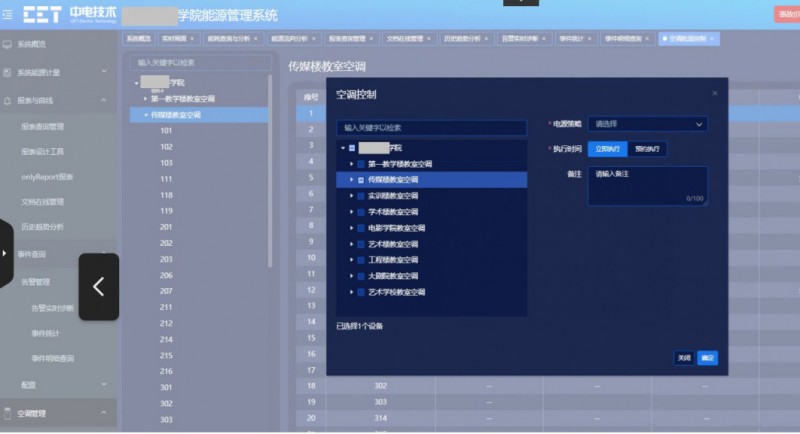The width and height of the screenshot is (800, 434).
Task: Click the 空调管理 sidebar icon
Action: tap(7, 413)
